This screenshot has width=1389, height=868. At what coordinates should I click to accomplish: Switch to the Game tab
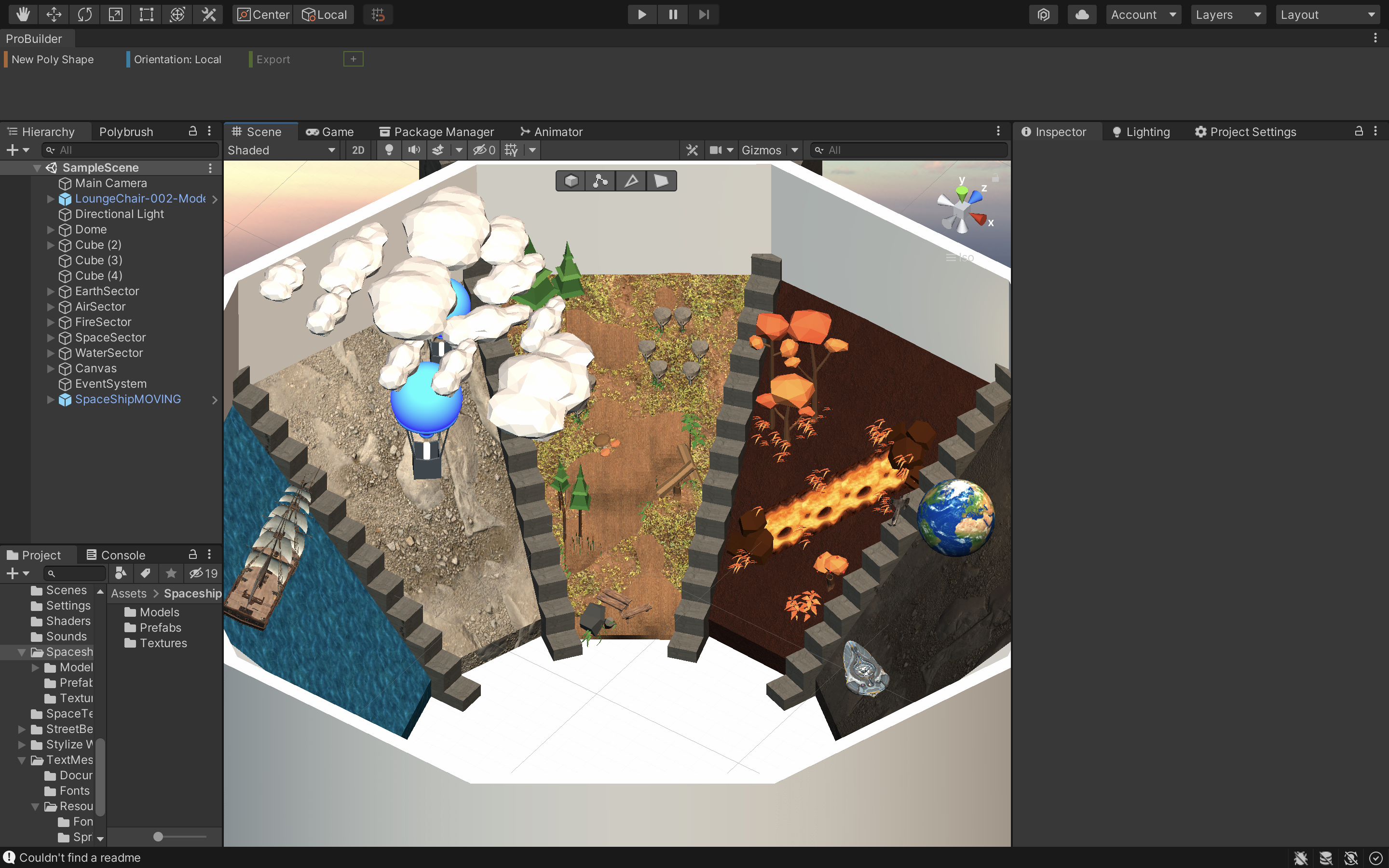tap(330, 132)
